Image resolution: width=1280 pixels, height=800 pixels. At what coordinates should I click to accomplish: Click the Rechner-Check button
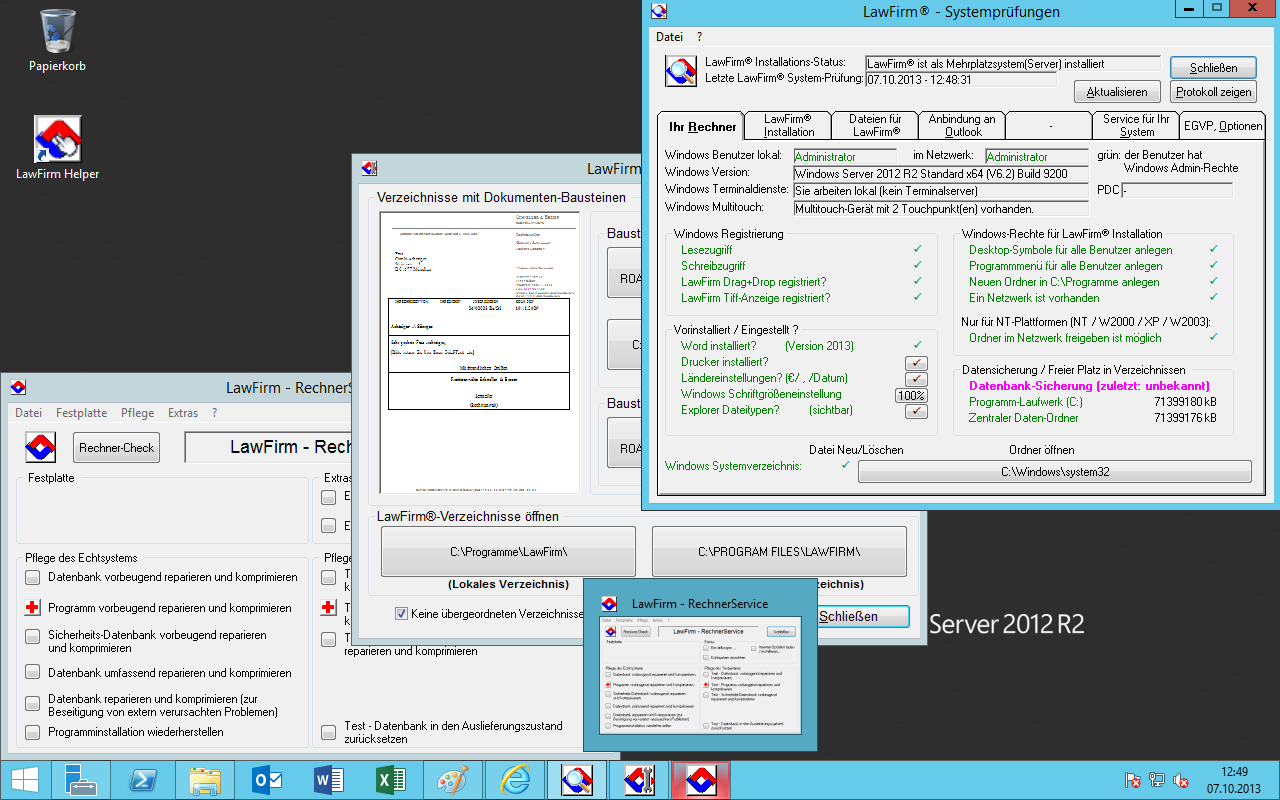[117, 447]
